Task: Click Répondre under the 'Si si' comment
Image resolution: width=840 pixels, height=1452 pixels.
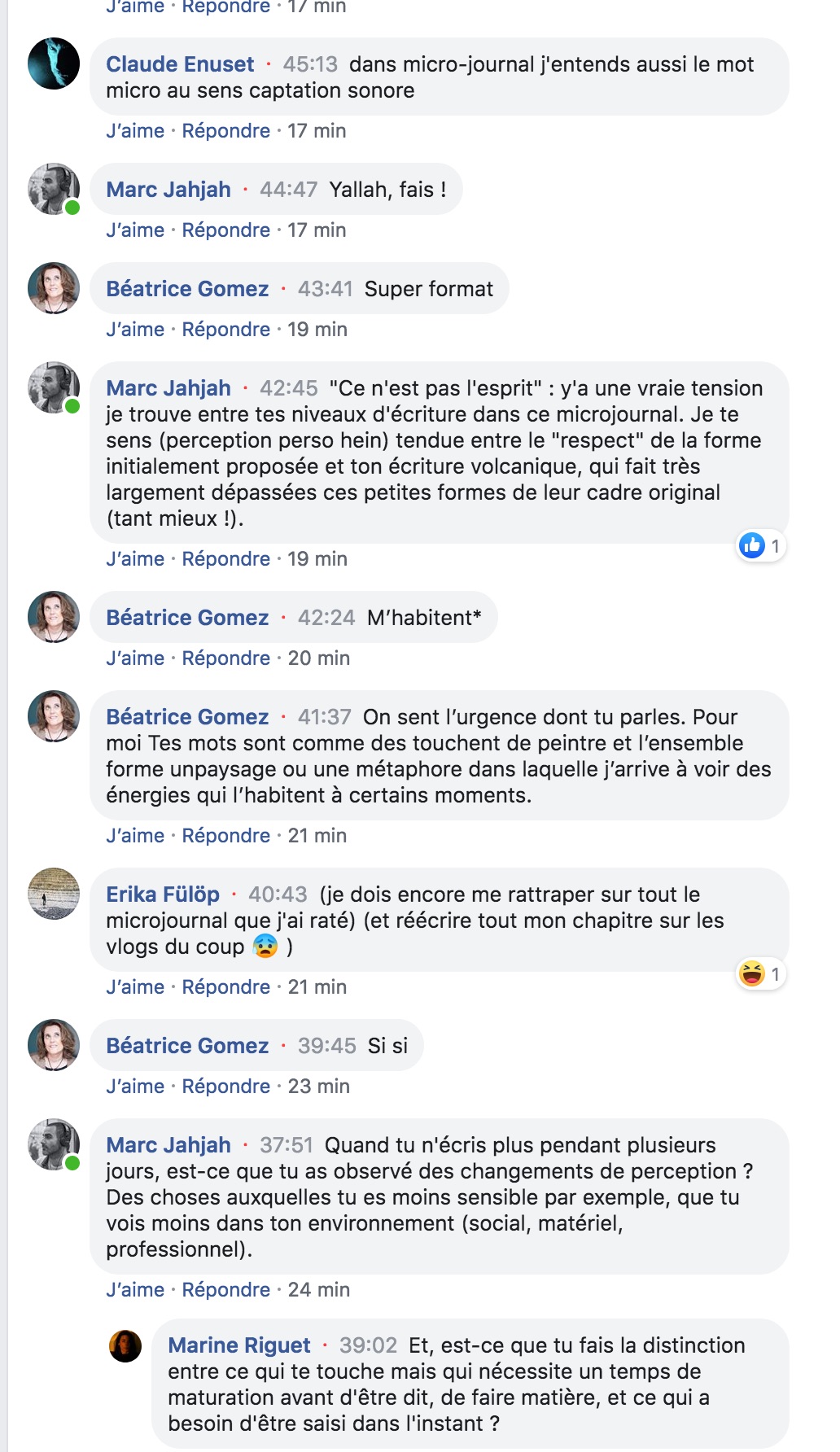Action: pos(225,1087)
